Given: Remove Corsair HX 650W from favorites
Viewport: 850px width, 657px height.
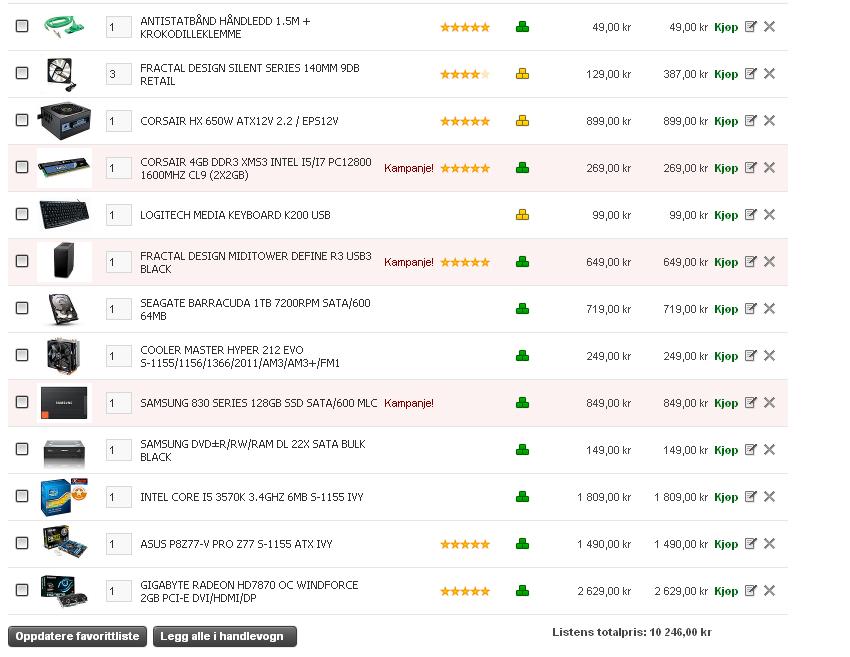Looking at the screenshot, I should pyautogui.click(x=769, y=120).
